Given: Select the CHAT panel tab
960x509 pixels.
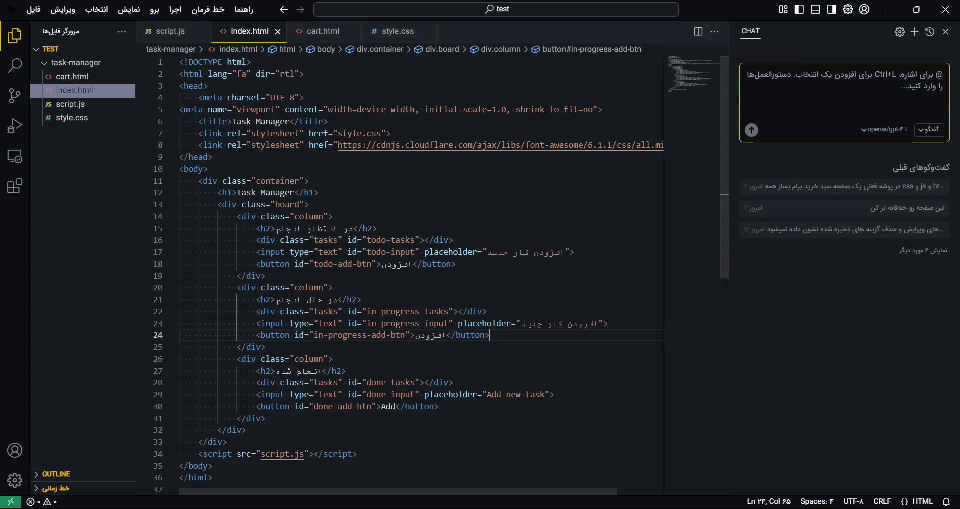Looking at the screenshot, I should point(750,31).
